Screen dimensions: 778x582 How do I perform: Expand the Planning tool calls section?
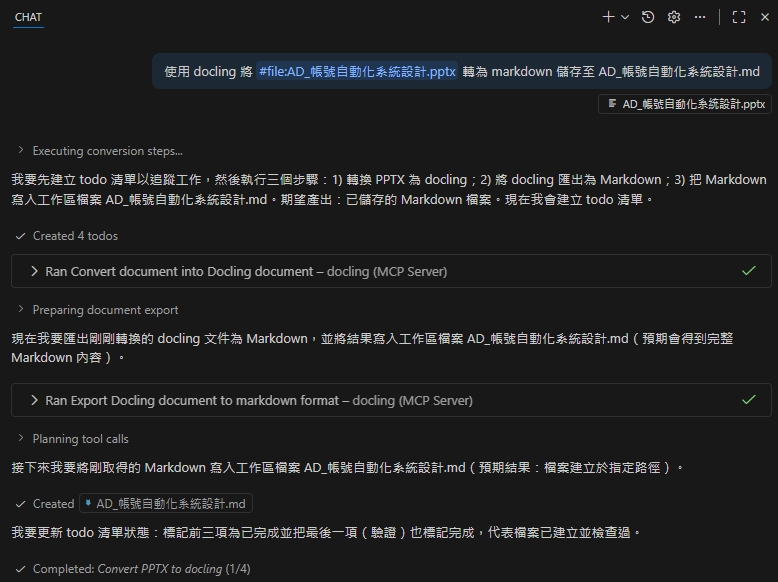(x=80, y=439)
